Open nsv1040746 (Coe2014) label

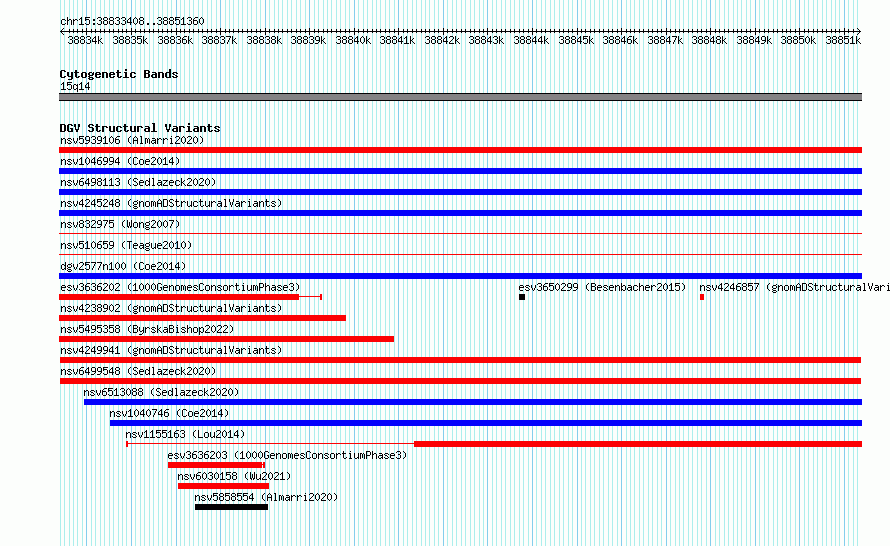pyautogui.click(x=169, y=413)
